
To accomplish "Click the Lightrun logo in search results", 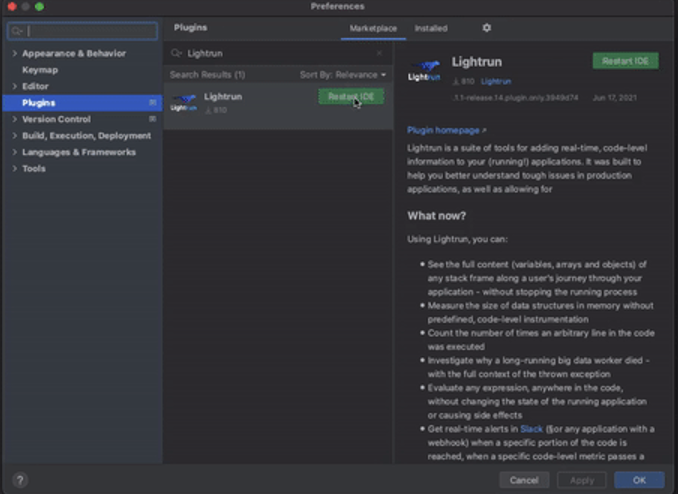I will point(184,103).
